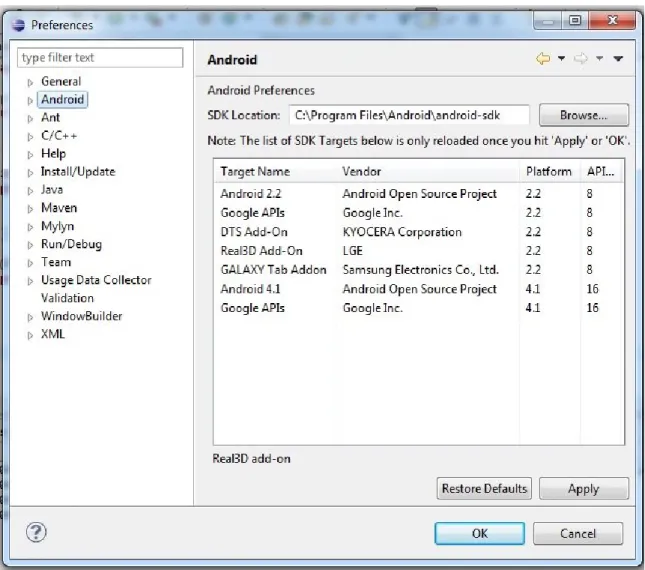Expand the C/C++ tree node
The height and width of the screenshot is (570, 645).
(x=30, y=137)
